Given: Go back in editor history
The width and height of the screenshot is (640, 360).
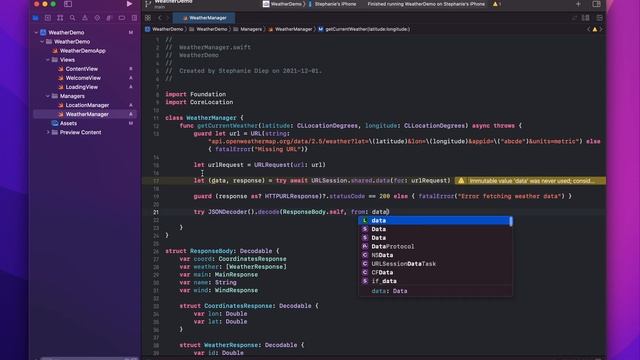Looking at the screenshot, I should 160,18.
